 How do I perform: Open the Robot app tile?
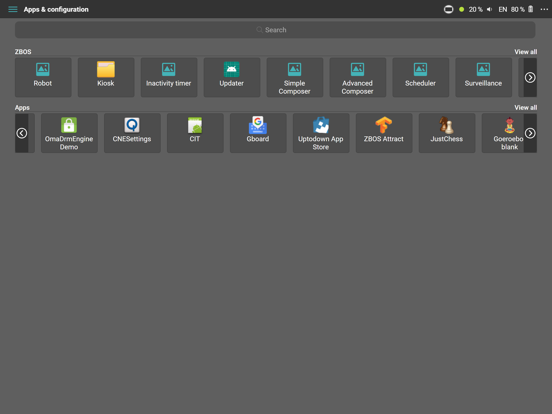(x=43, y=77)
